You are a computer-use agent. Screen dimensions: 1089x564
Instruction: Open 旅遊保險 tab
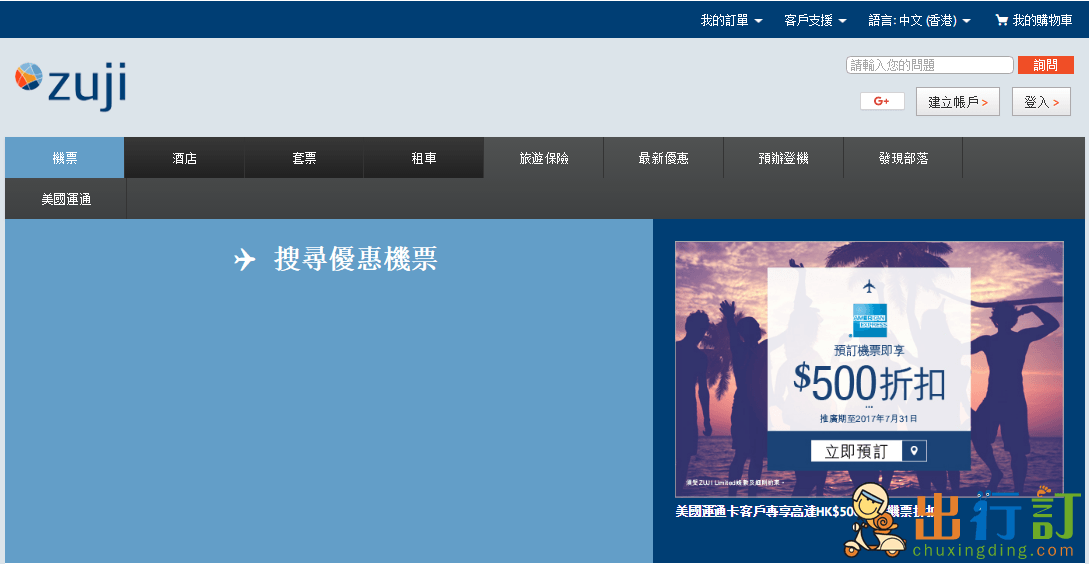[544, 158]
